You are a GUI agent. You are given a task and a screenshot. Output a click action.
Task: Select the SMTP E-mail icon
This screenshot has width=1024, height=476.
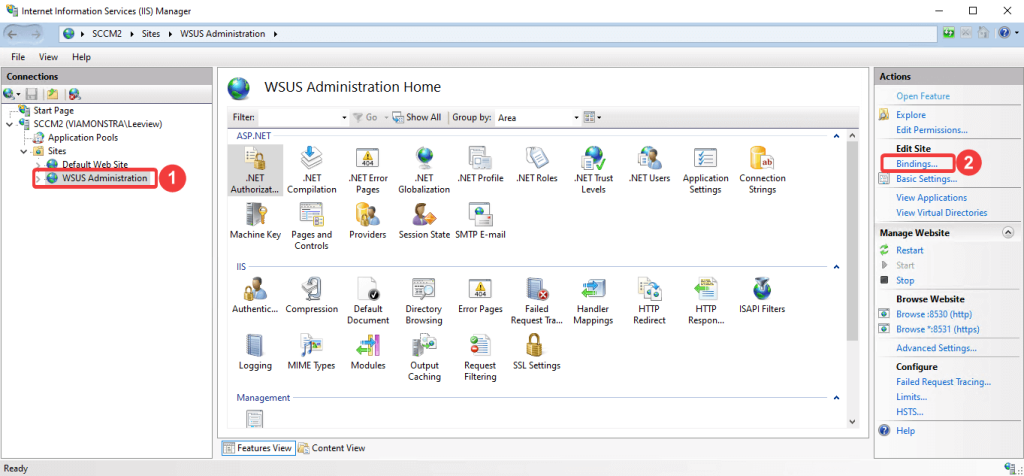click(x=480, y=221)
